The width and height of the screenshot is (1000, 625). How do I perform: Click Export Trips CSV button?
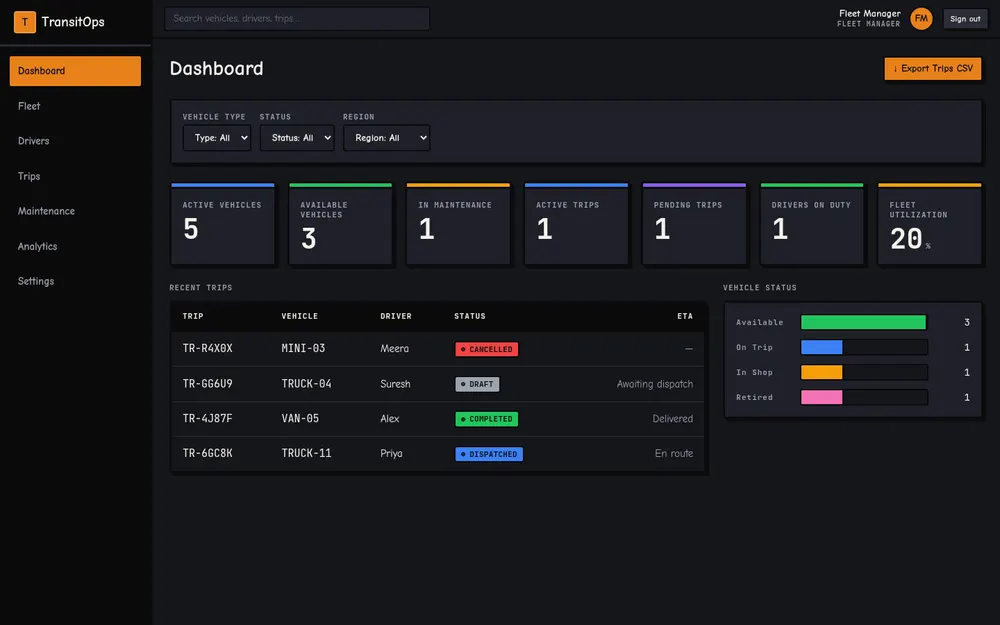click(932, 68)
